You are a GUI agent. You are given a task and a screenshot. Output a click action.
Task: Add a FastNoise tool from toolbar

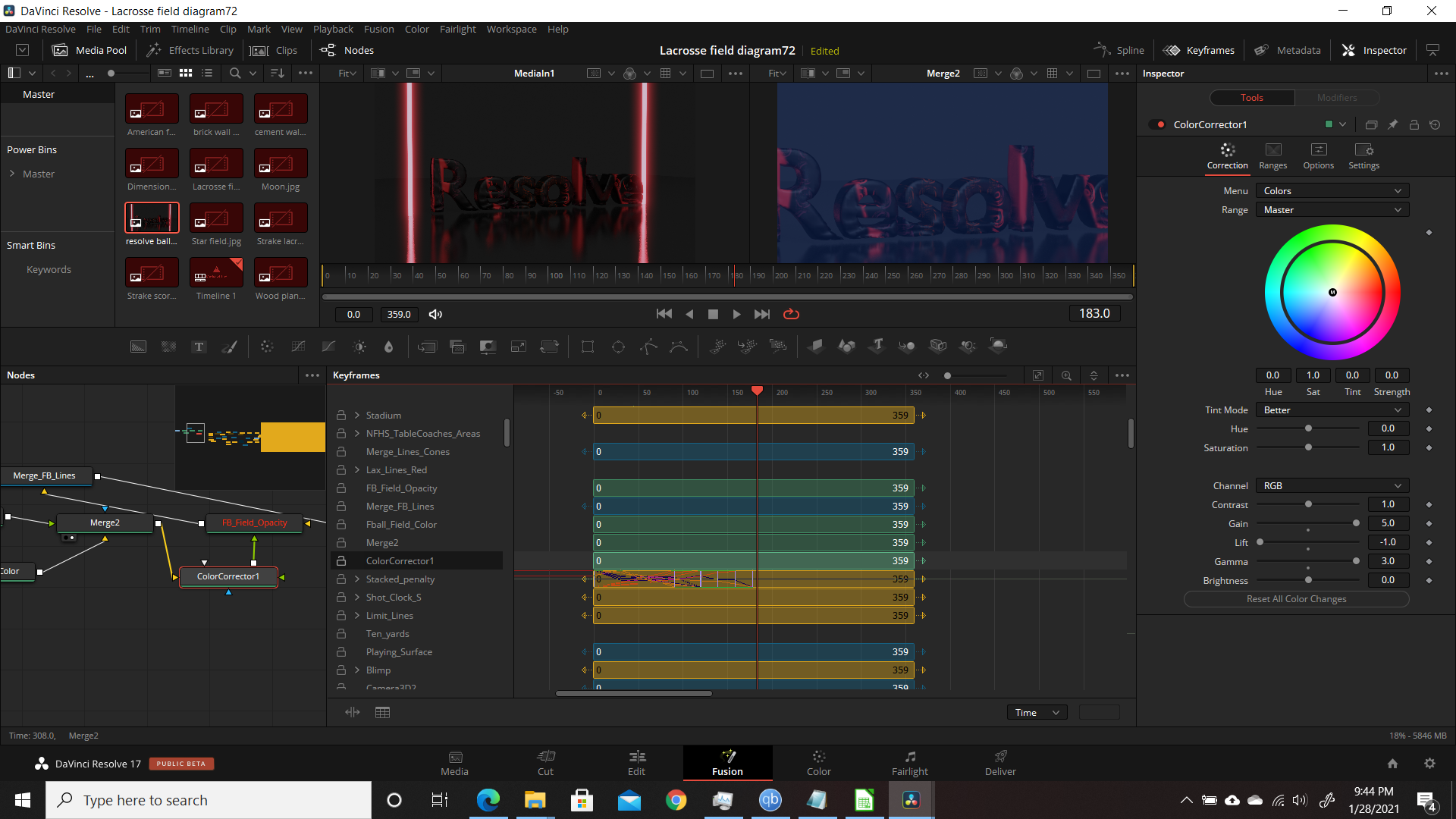point(168,347)
